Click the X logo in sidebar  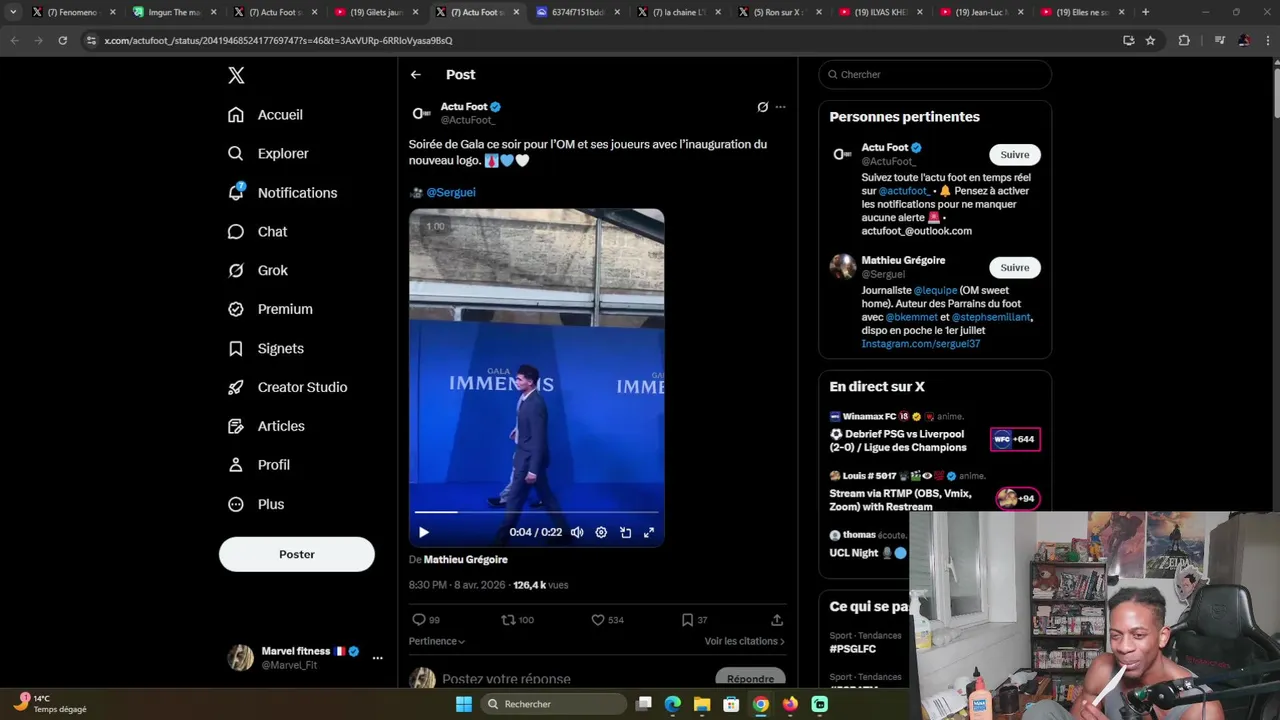click(x=236, y=75)
